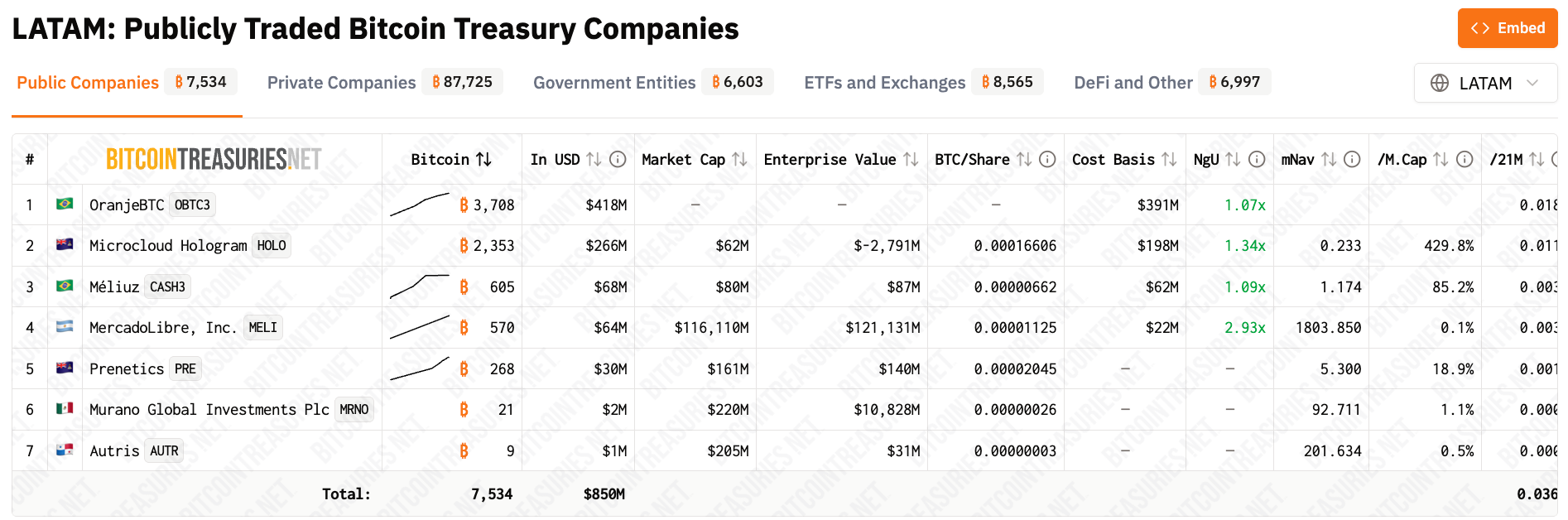Open the LATAM region dropdown
This screenshot has width=1568, height=520.
[1485, 83]
